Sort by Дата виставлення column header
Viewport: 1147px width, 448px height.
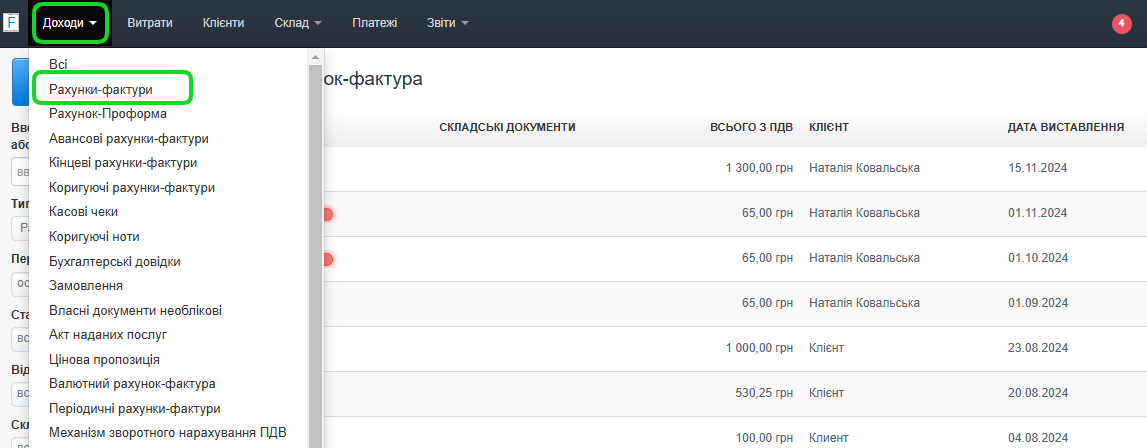tap(1066, 127)
